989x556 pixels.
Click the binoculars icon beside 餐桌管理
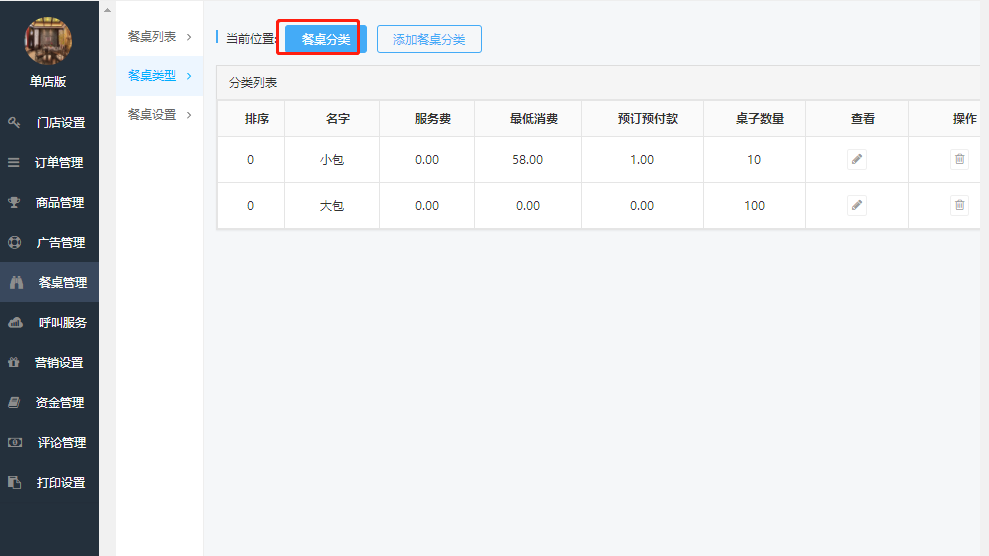tap(16, 282)
